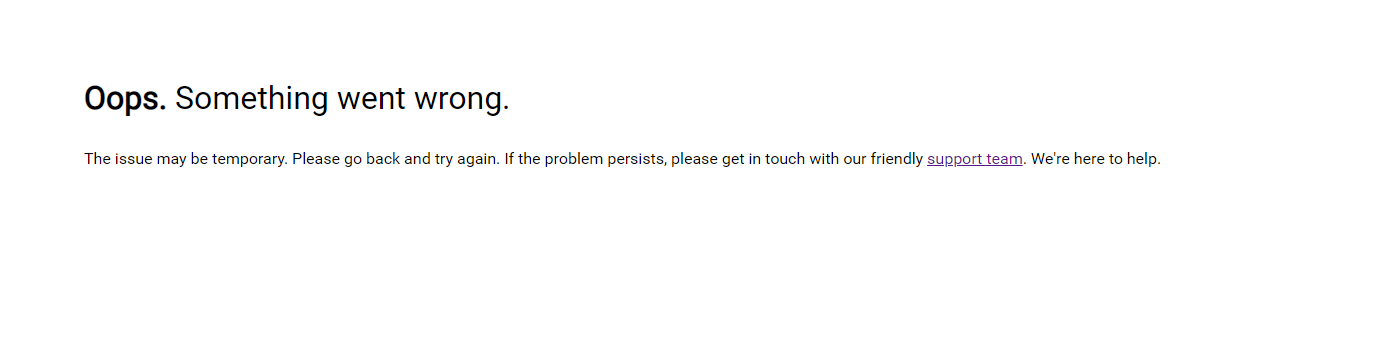This screenshot has height=363, width=1377.
Task: Click the text "We're here to help."
Action: [1096, 159]
